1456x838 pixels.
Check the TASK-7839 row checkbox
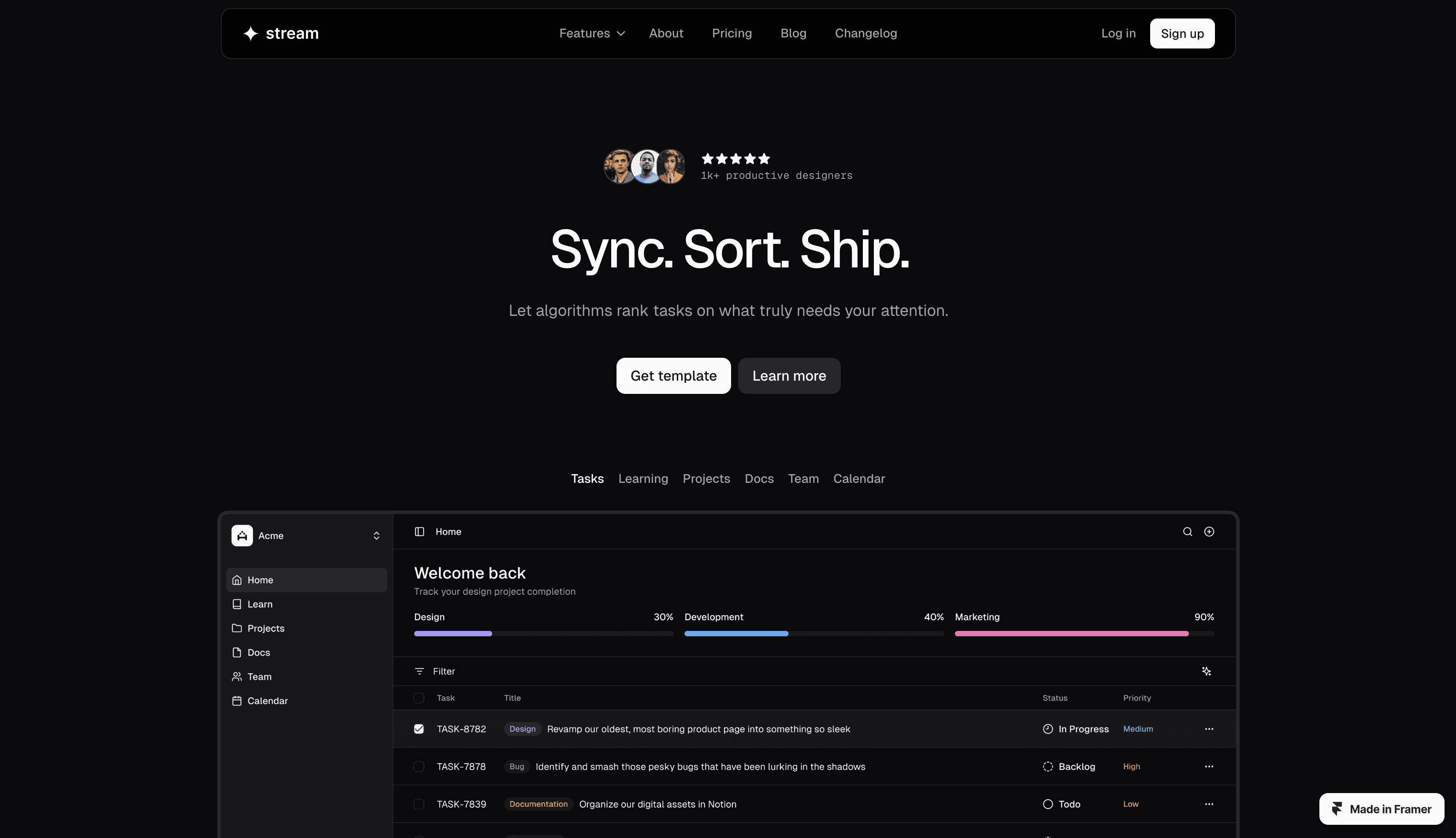click(419, 804)
